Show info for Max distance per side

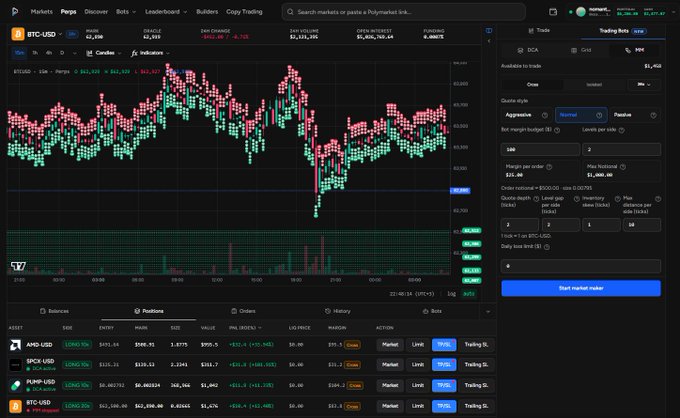tap(658, 199)
